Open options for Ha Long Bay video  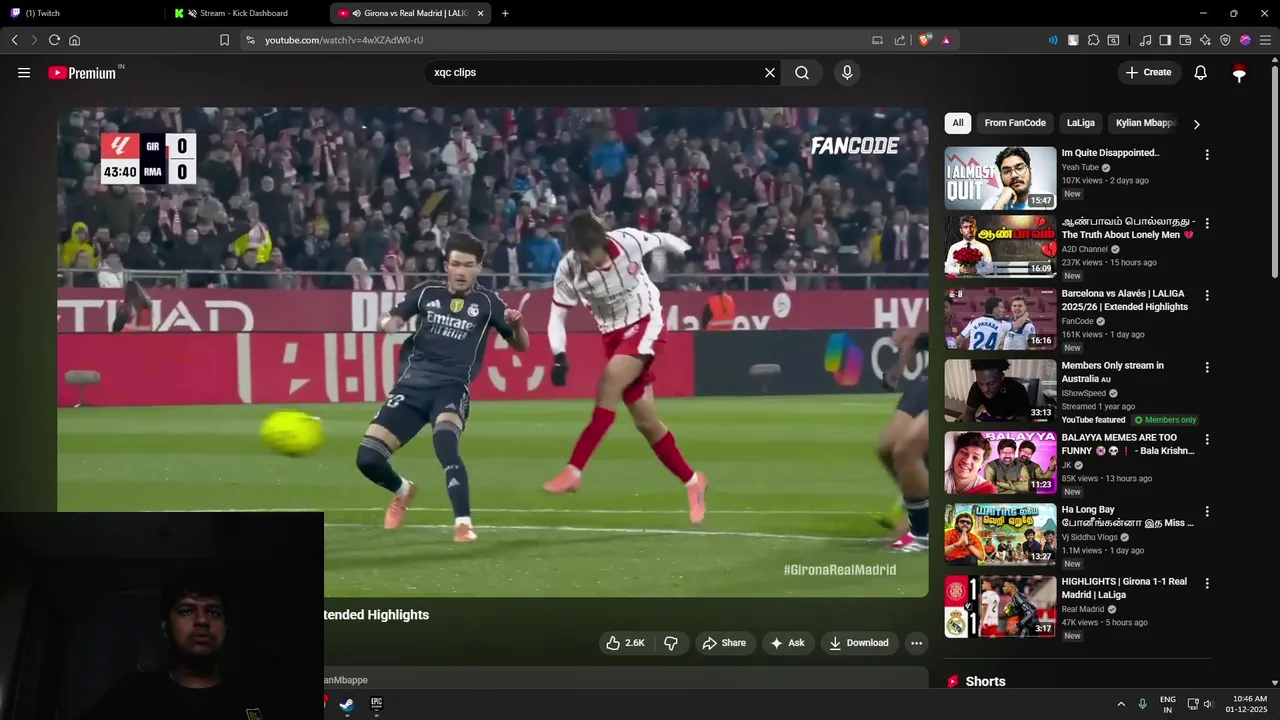click(1207, 511)
